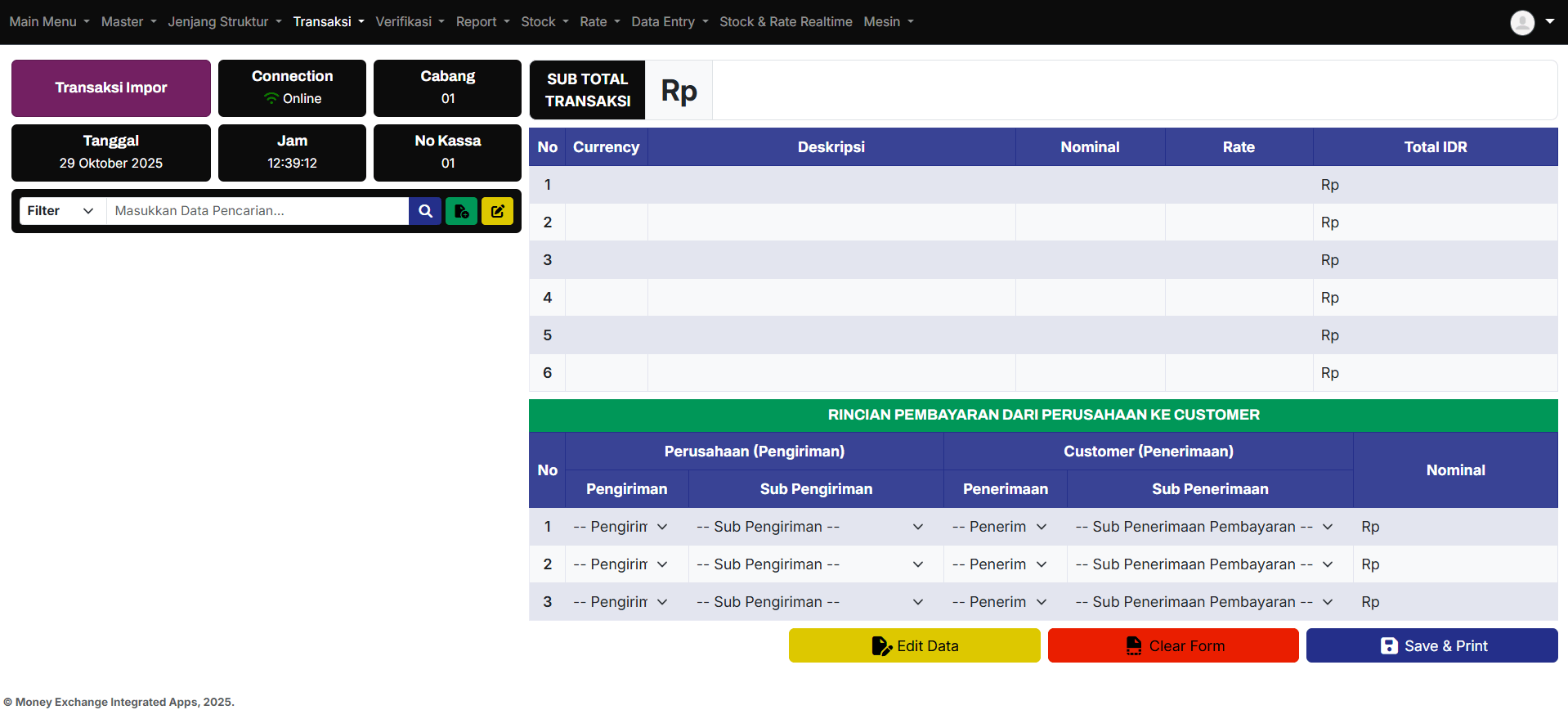Open the Stock & Rate Realtime page
The image size is (1568, 710).
(785, 22)
